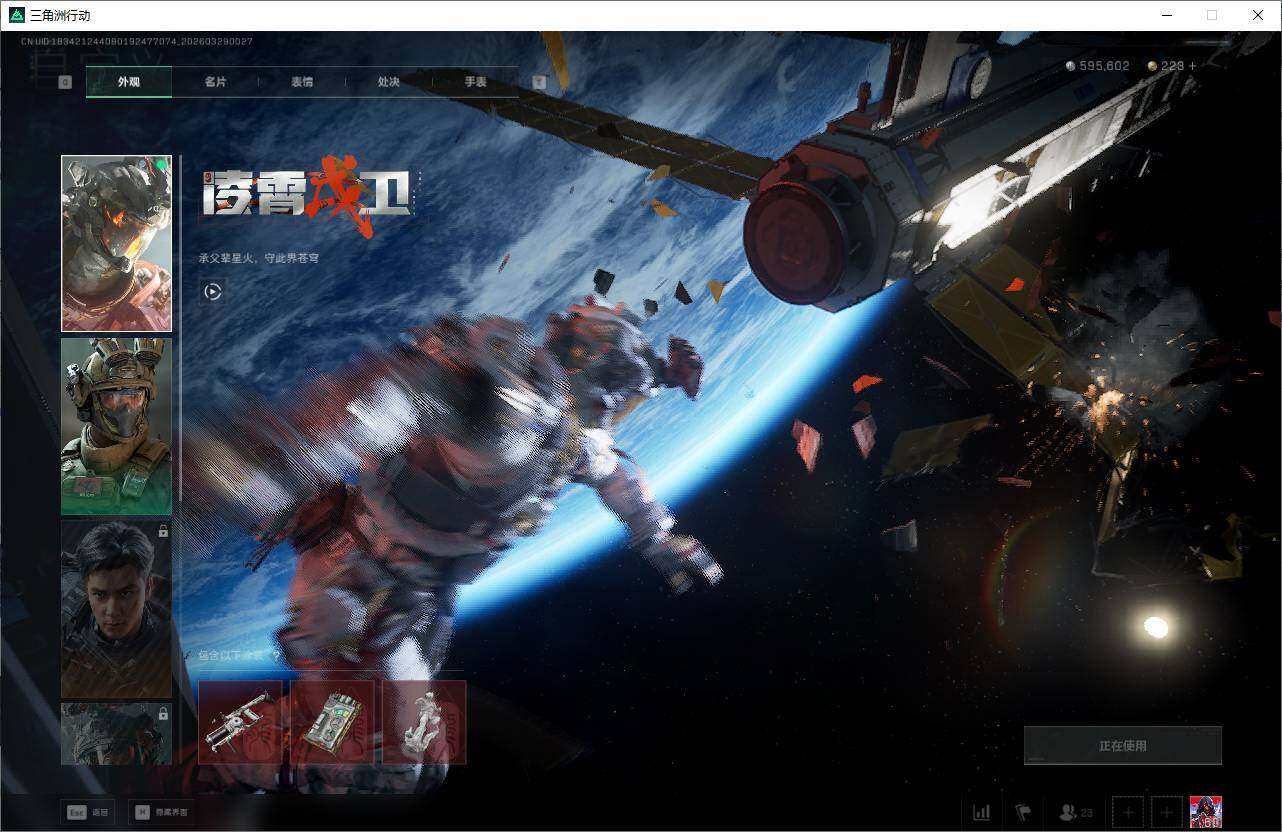Minimize the 三角洲行动 window
1282x832 pixels.
coord(1166,15)
